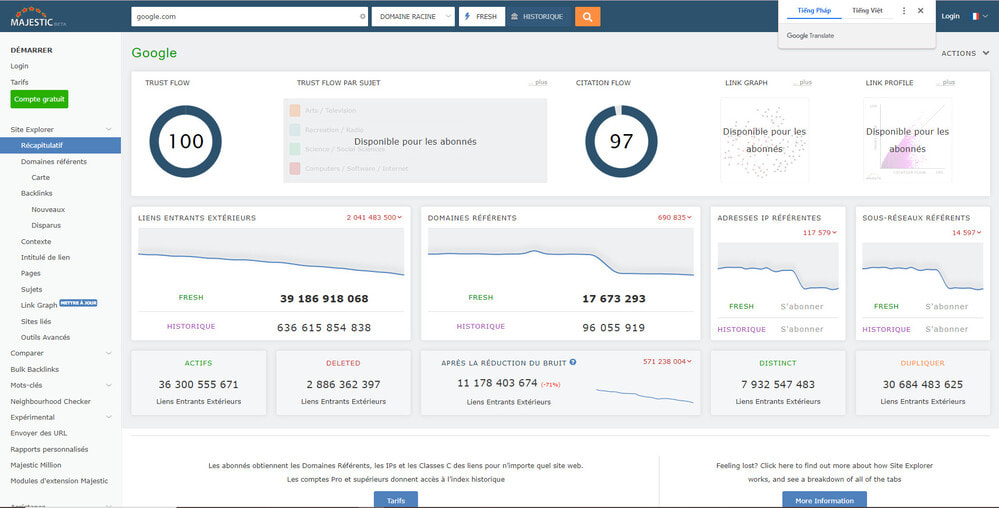
Task: Select the Fresh index toggle
Action: coord(481,17)
